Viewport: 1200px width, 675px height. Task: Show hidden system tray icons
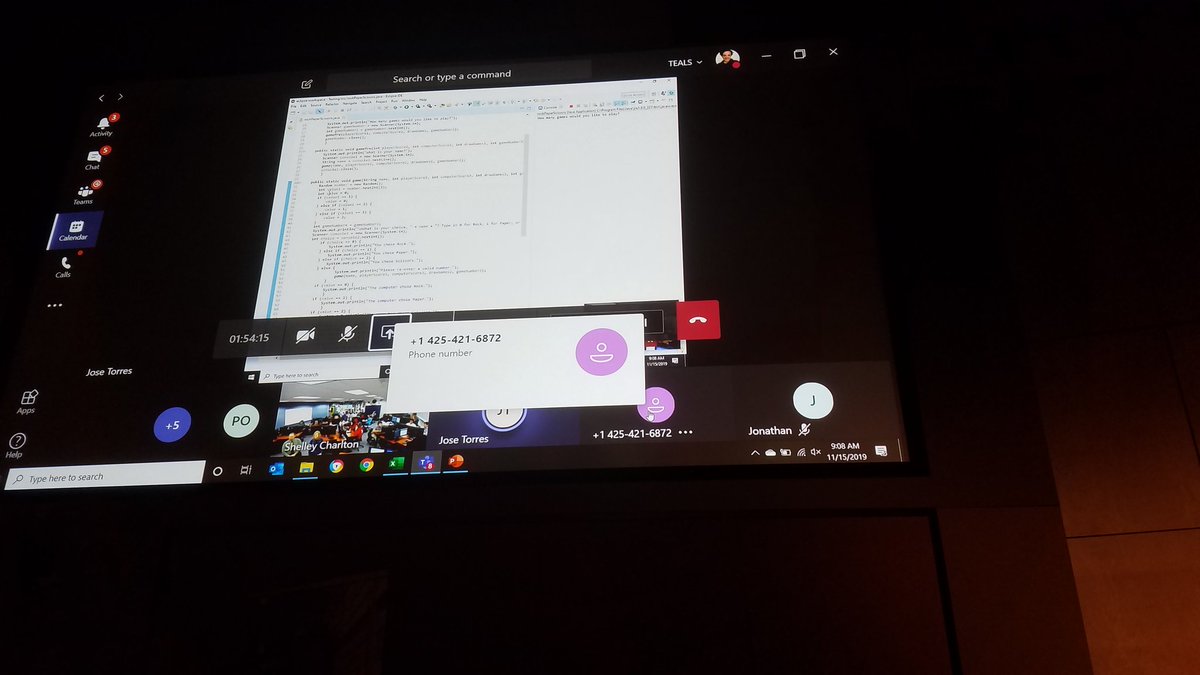coord(757,454)
